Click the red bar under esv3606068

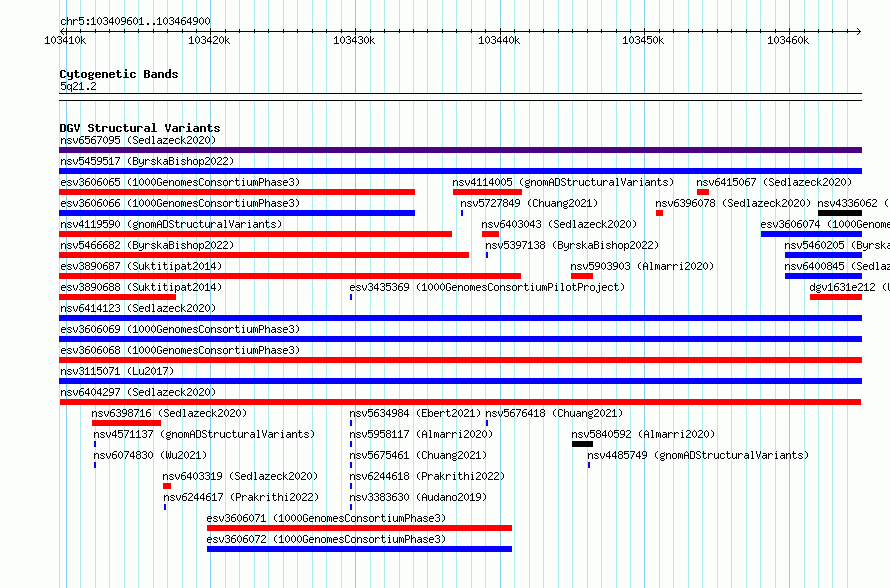tap(460, 360)
